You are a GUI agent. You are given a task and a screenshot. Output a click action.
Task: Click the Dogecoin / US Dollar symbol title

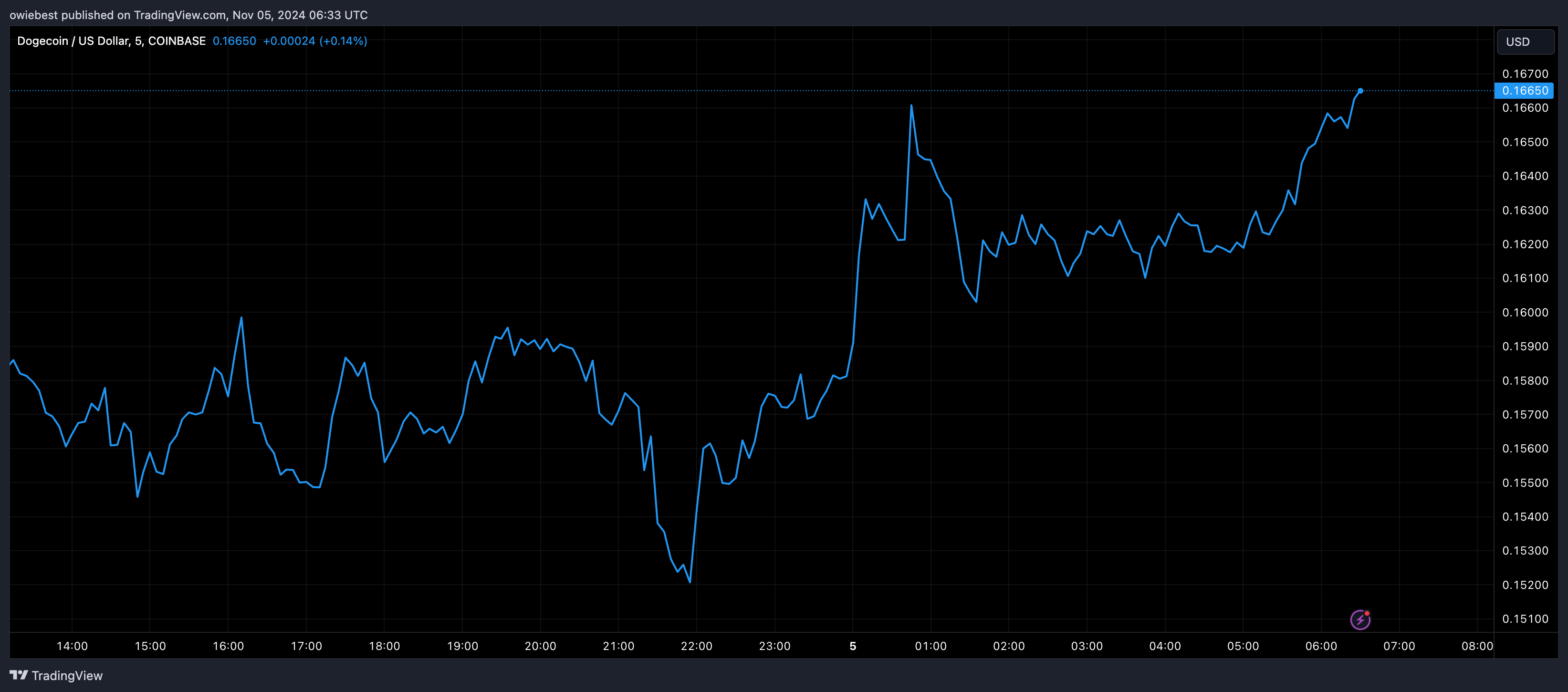click(111, 41)
